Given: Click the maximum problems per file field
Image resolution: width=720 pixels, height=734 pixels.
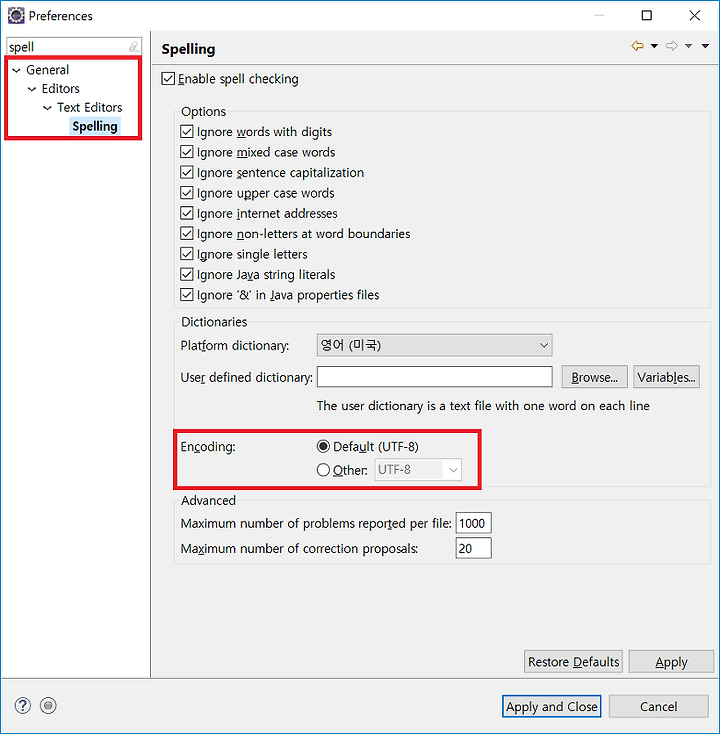Looking at the screenshot, I should 473,523.
